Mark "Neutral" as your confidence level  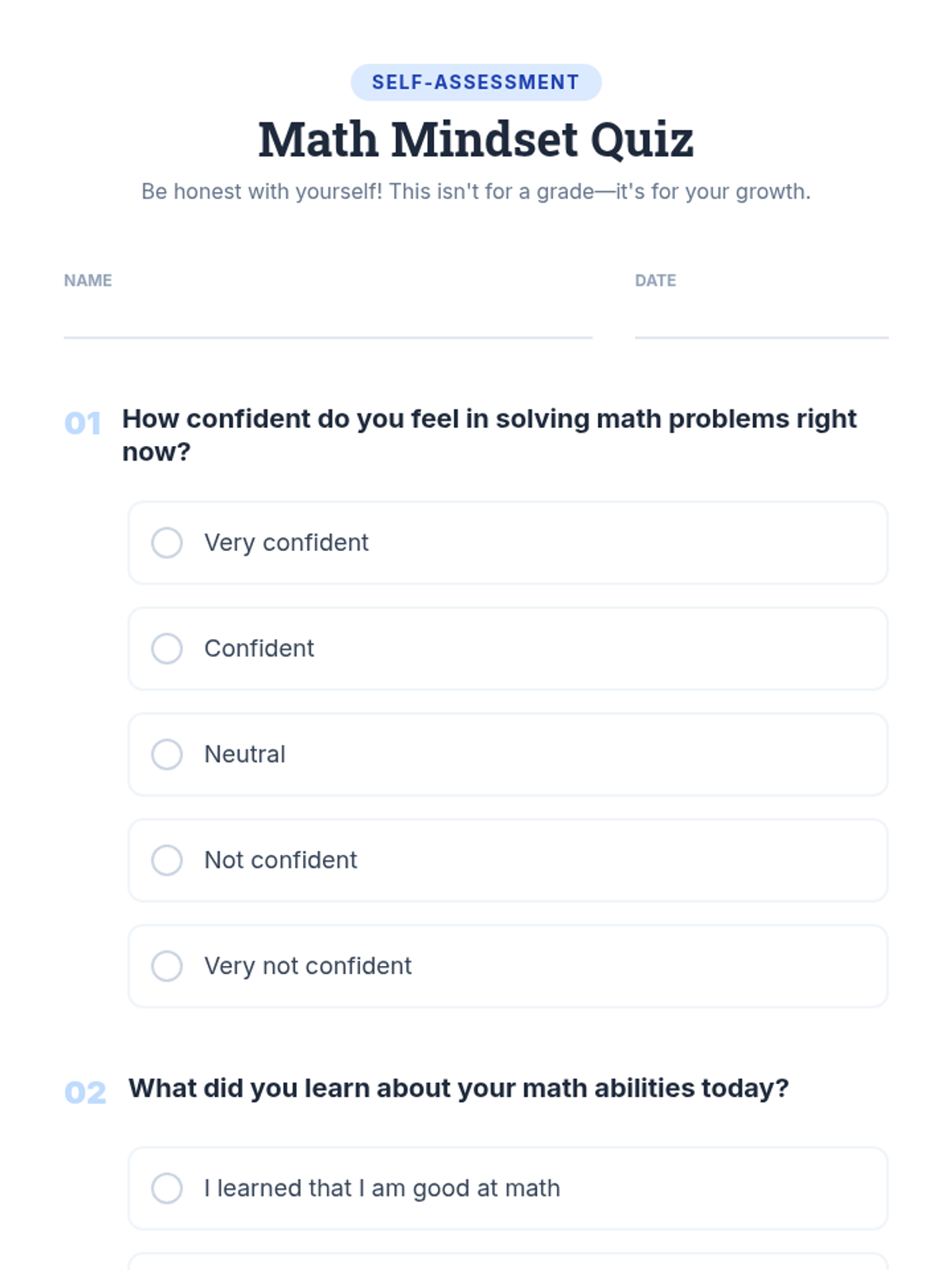[x=167, y=754]
